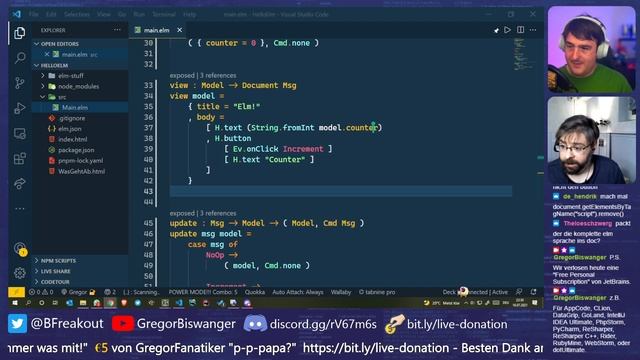Image resolution: width=640 pixels, height=360 pixels.
Task: Click Quokka in the status bar
Action: [255, 292]
